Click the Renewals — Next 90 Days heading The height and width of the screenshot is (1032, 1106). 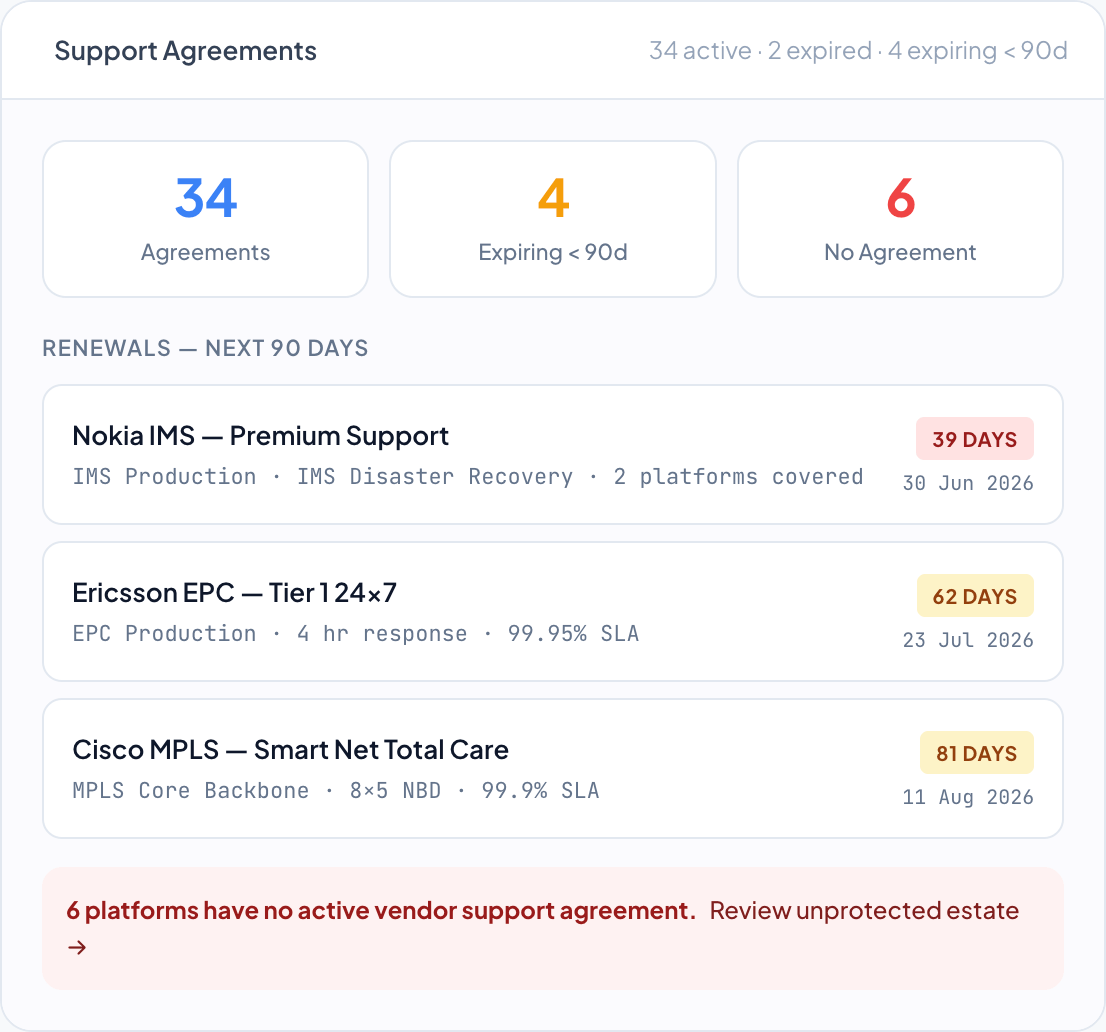pos(205,348)
